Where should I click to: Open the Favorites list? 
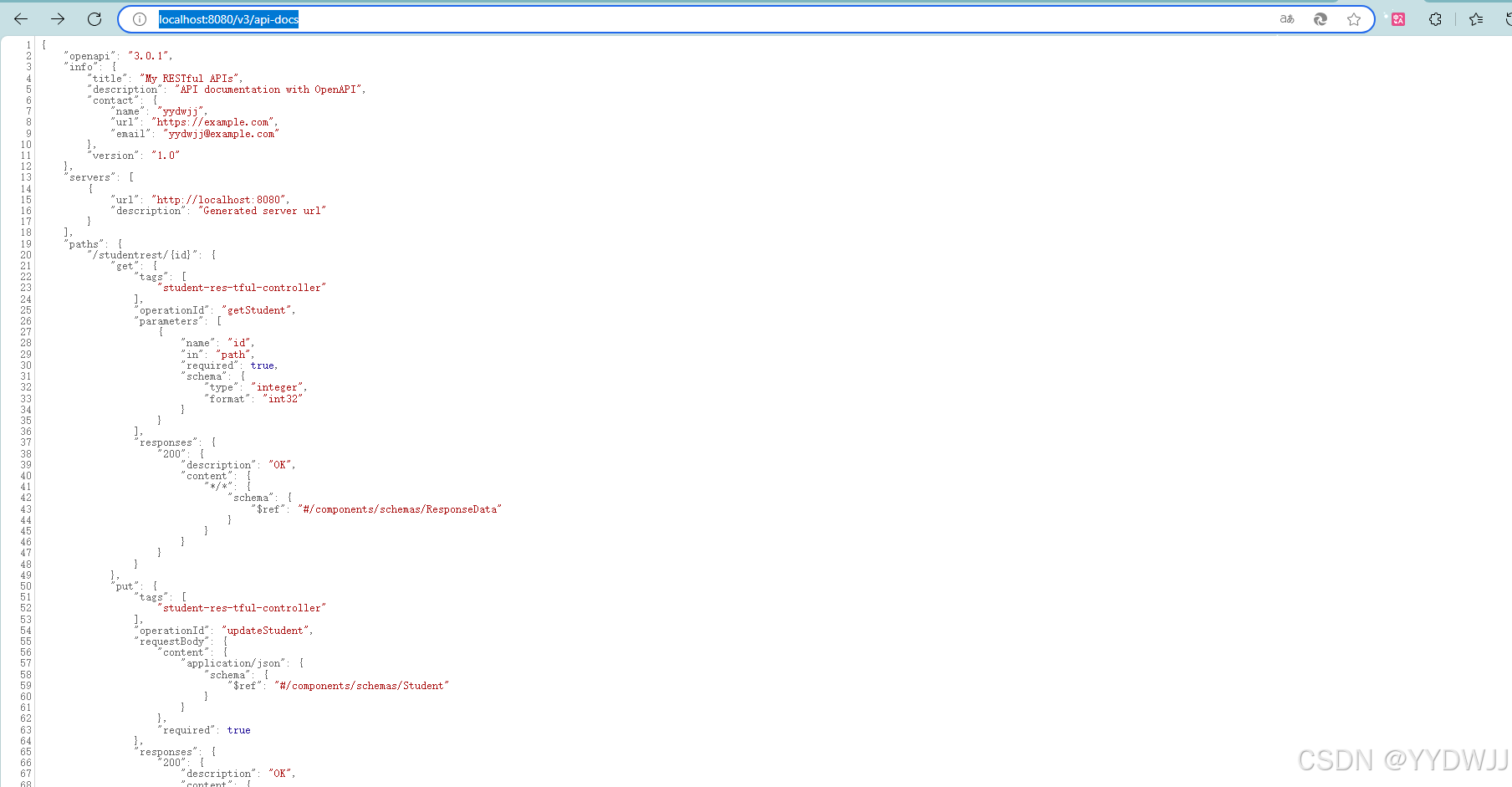pos(1476,19)
